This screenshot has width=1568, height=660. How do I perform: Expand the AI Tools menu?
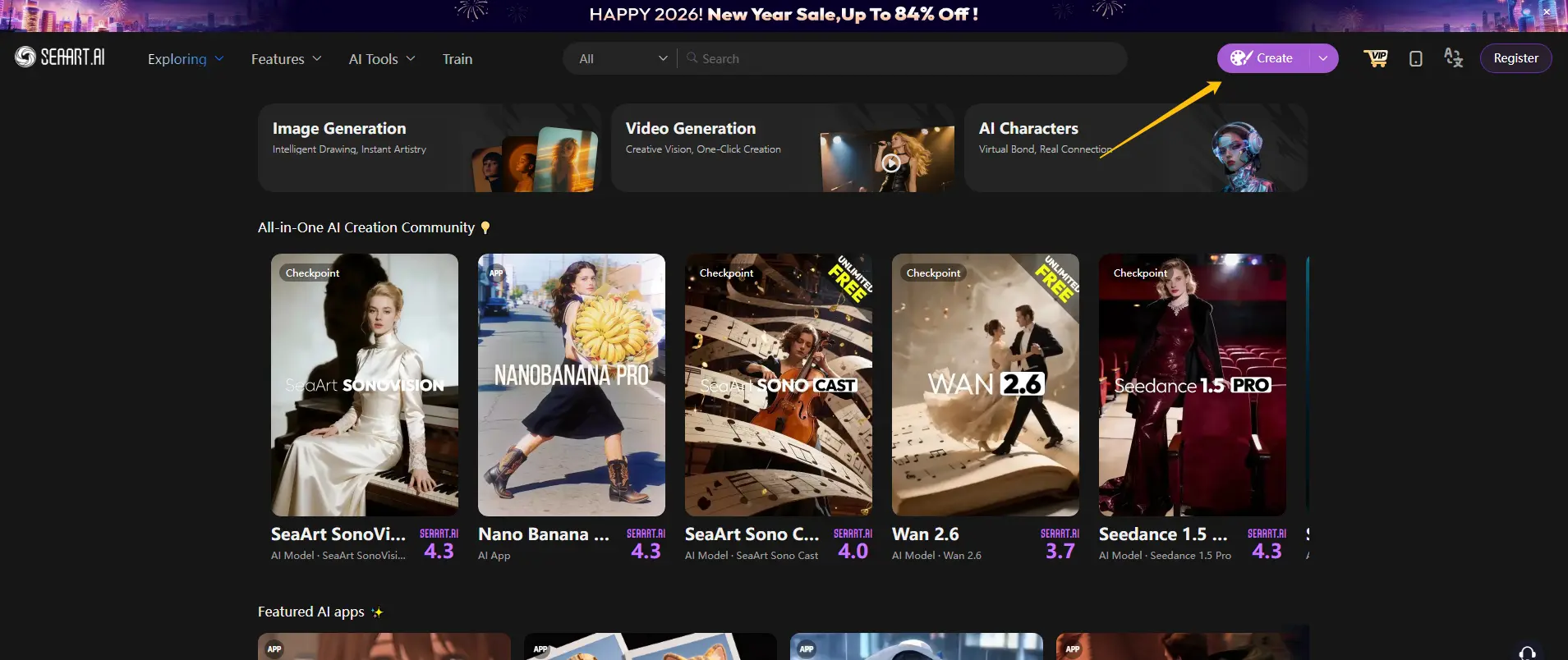382,59
